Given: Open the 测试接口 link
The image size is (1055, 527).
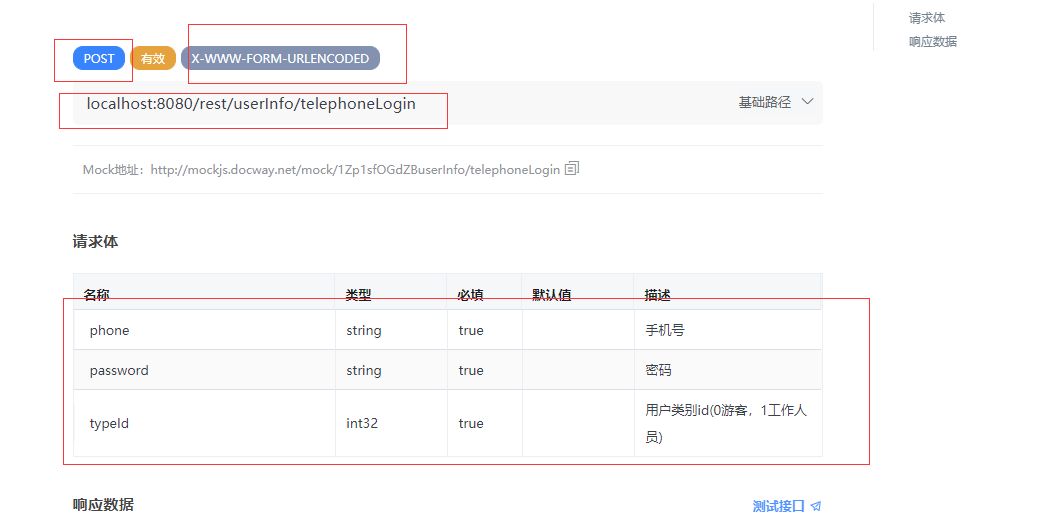Looking at the screenshot, I should [x=778, y=506].
